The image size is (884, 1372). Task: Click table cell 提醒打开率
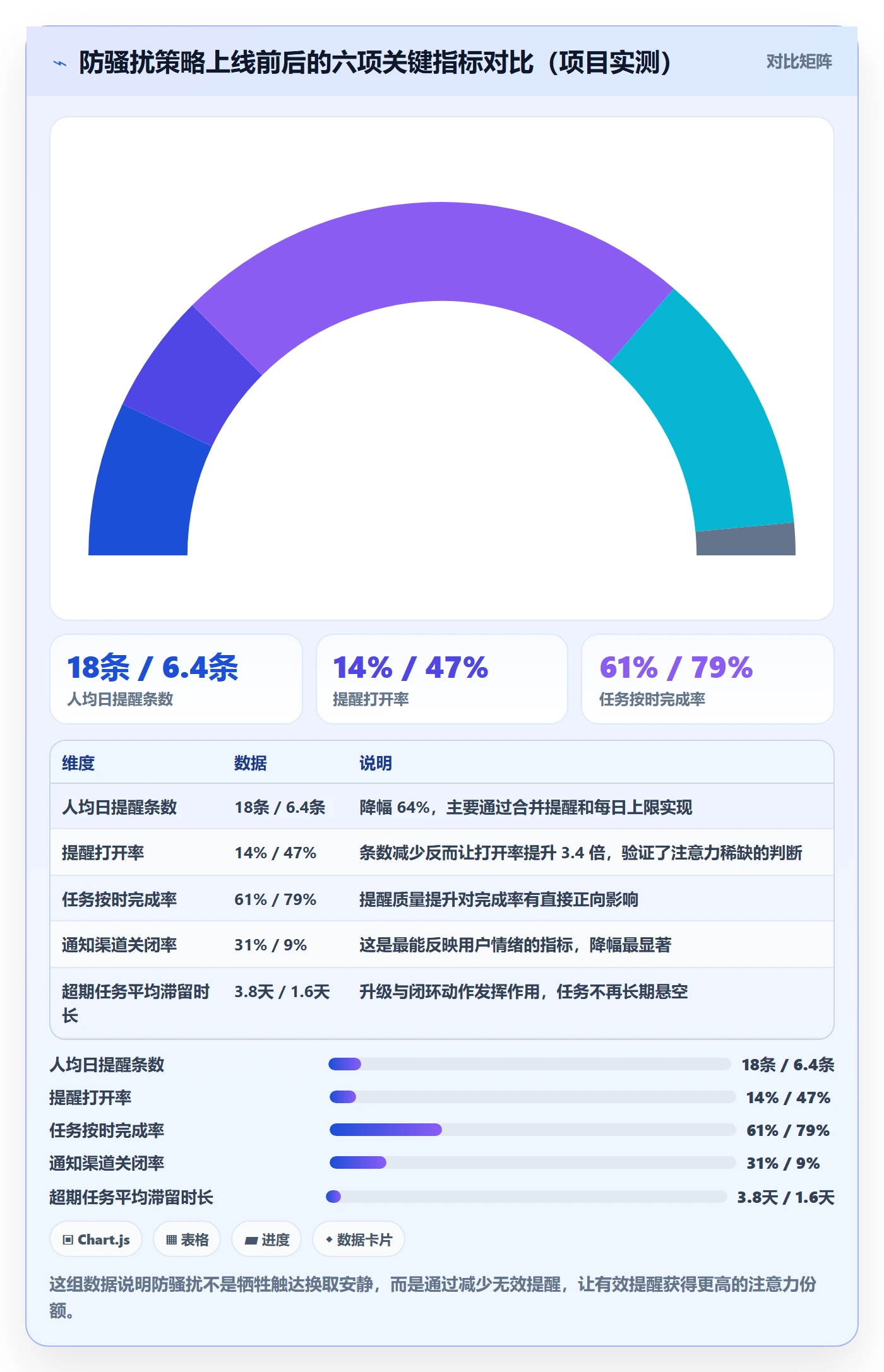tap(103, 853)
